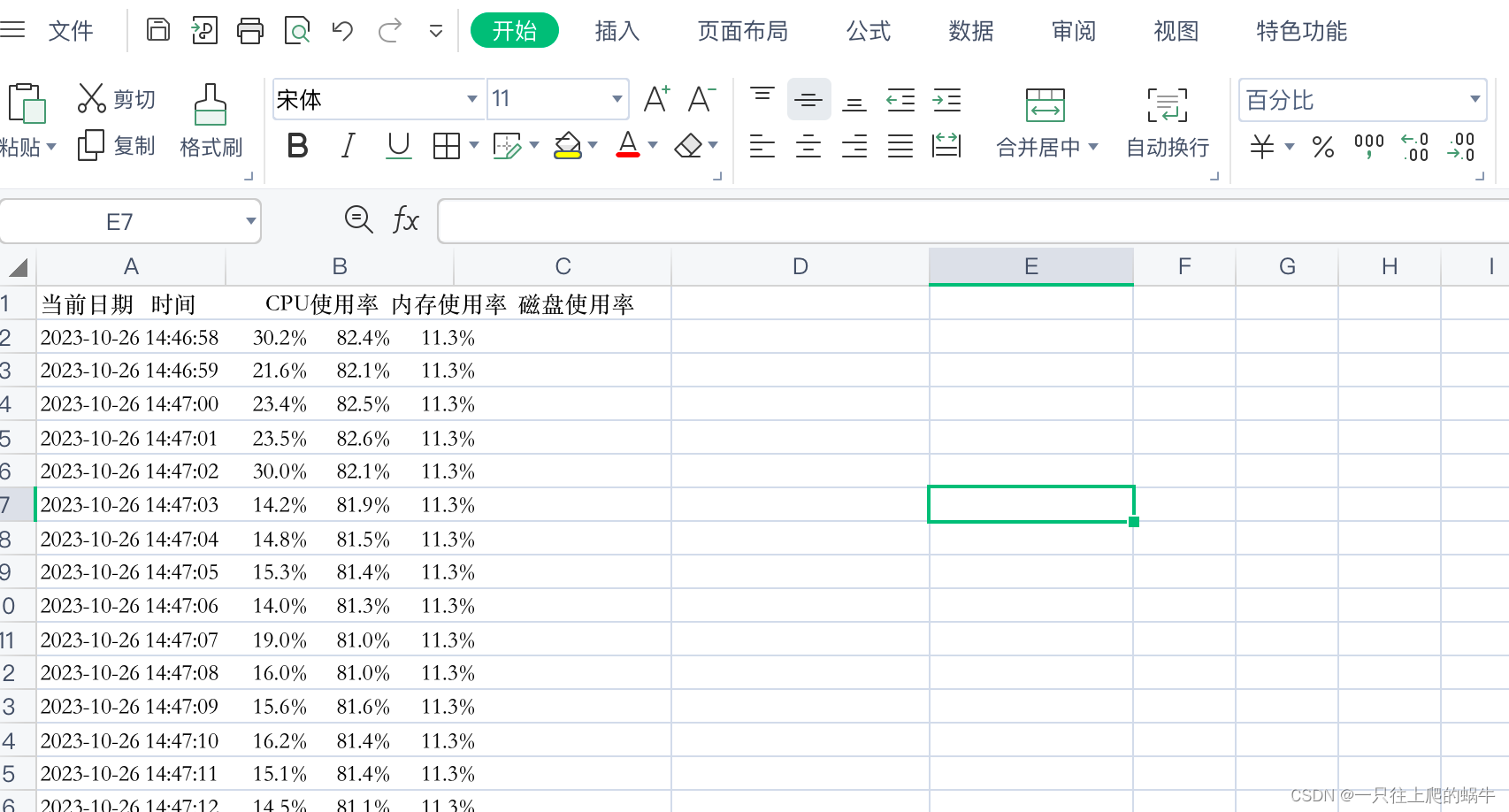
Task: Click the currency ¥ icon
Action: pyautogui.click(x=1262, y=146)
